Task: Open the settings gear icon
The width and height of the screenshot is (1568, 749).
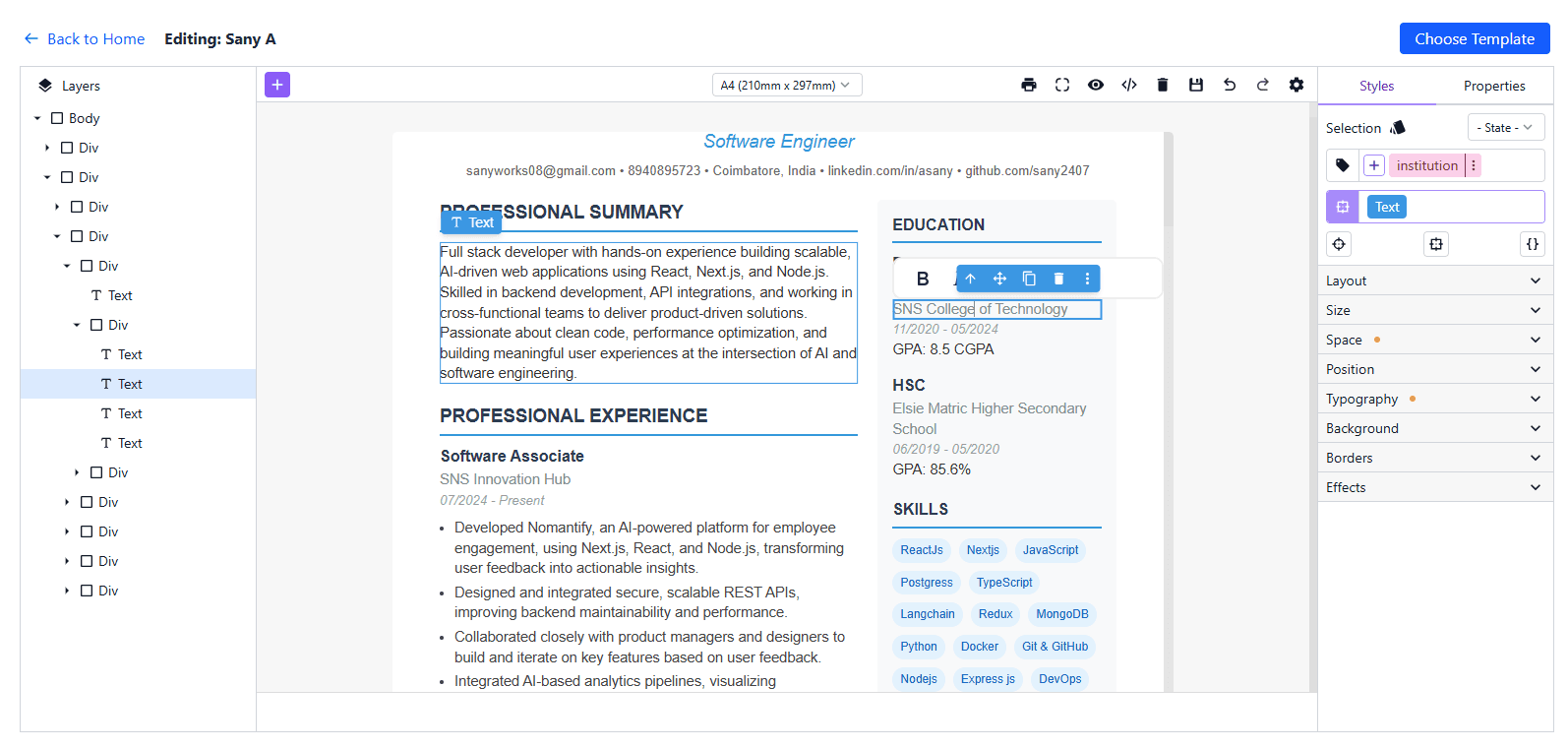Action: coord(1297,85)
